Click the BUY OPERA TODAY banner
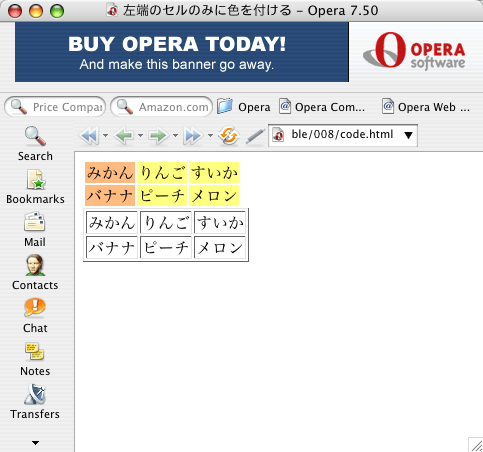Screen dimensions: 483x452 (182, 52)
